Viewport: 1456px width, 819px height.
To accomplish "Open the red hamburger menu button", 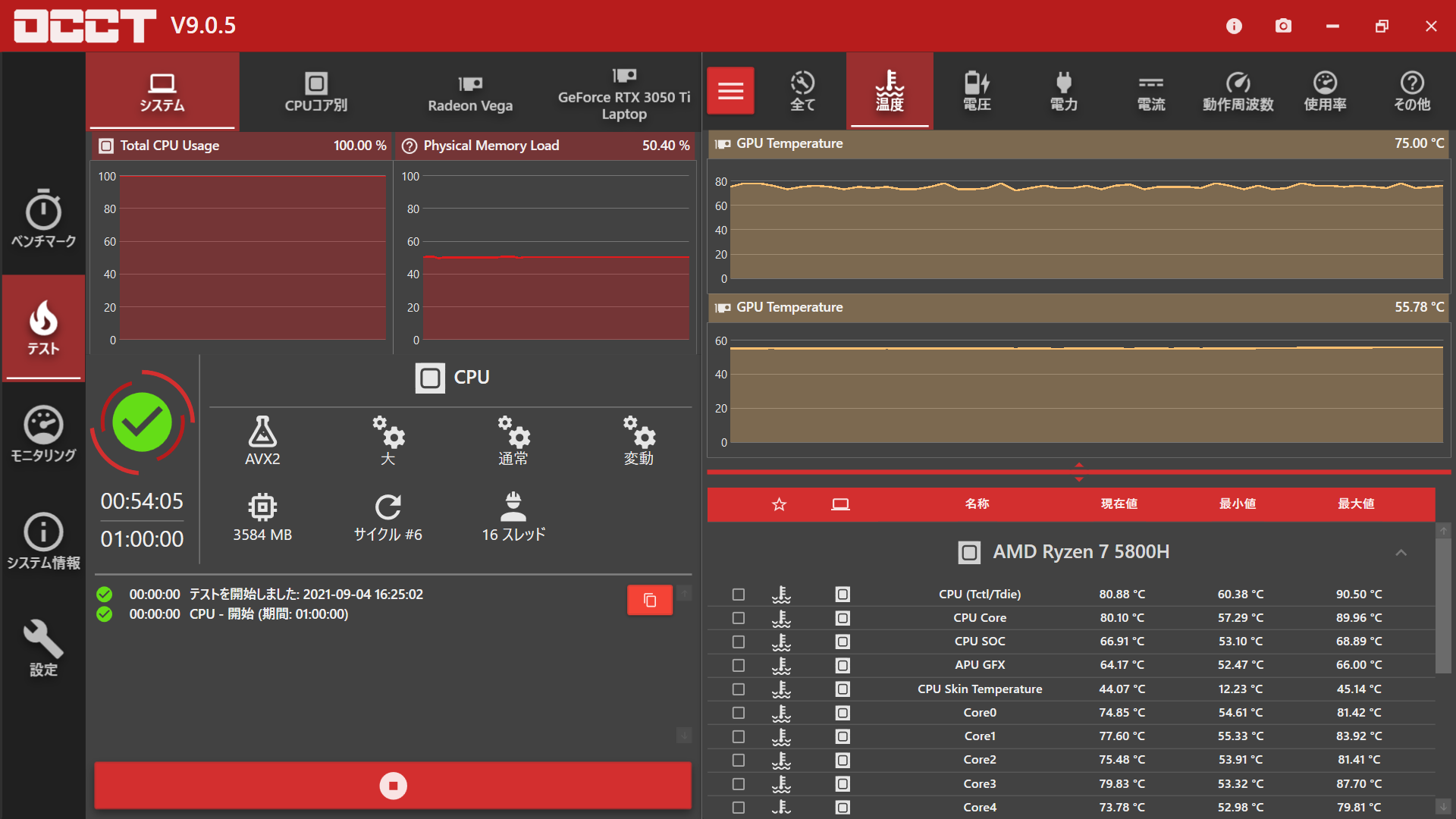I will [x=730, y=91].
